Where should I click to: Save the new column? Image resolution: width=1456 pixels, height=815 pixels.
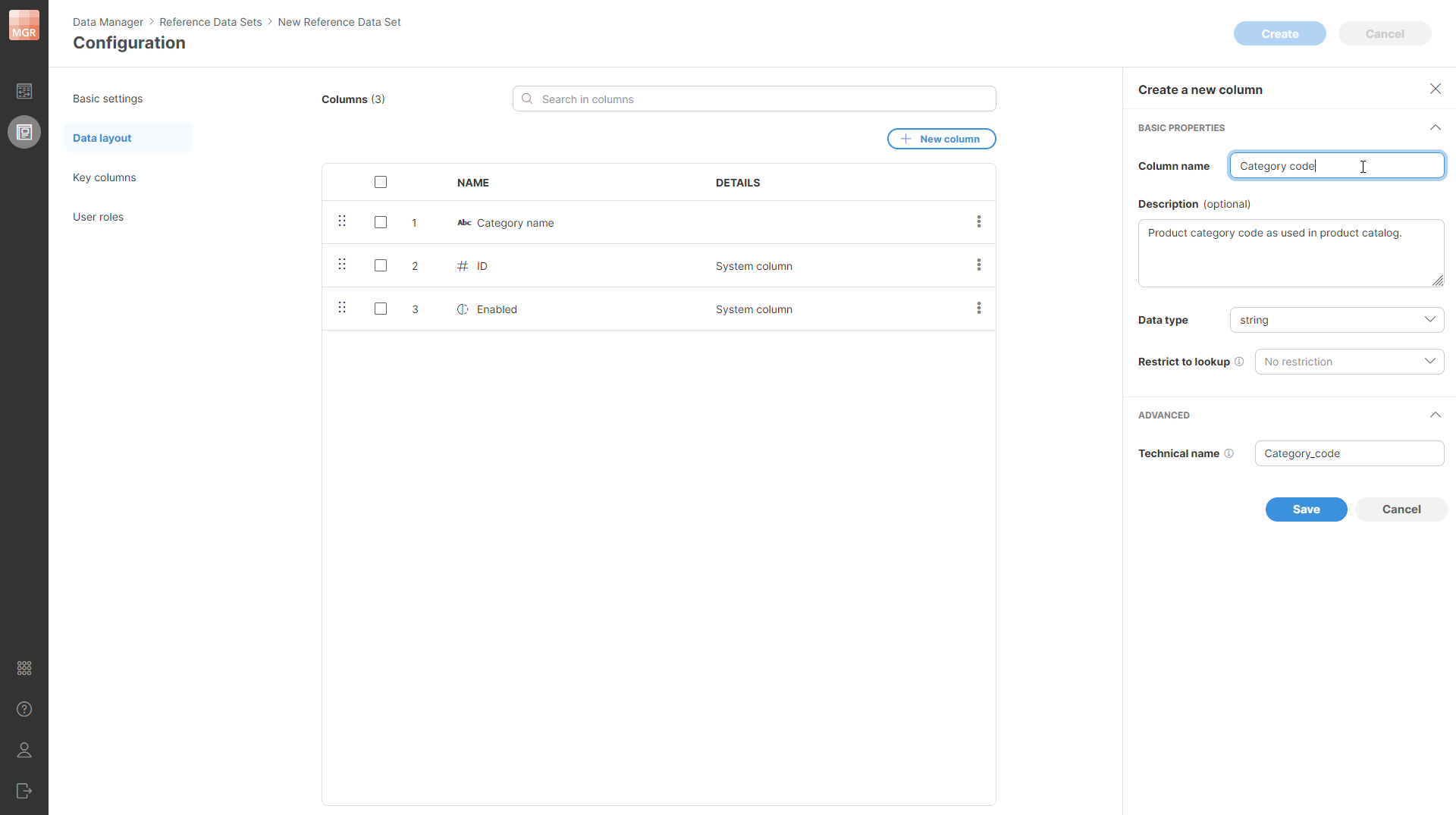point(1306,509)
